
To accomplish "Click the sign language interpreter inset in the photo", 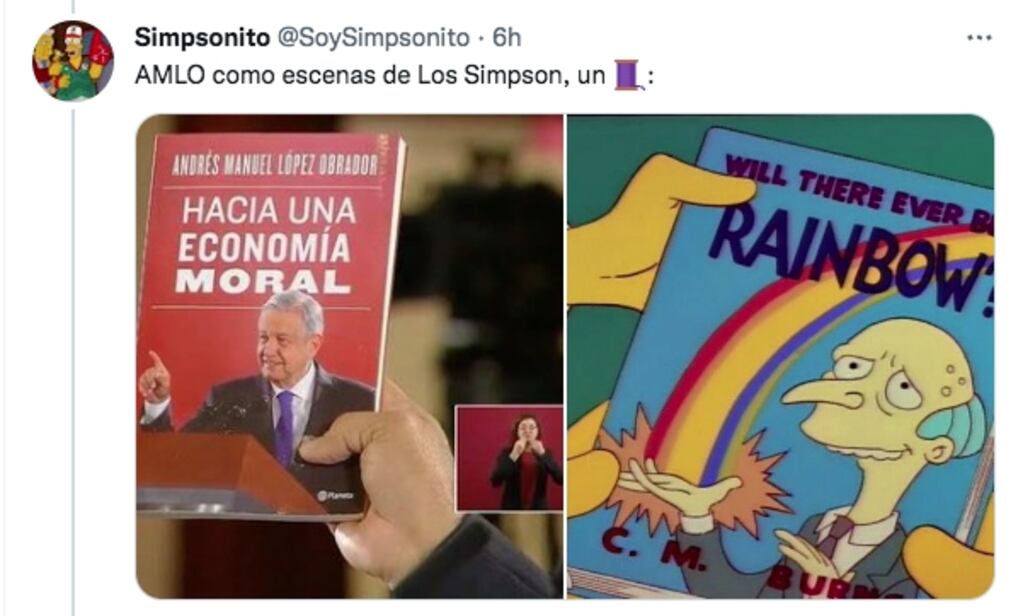I will [510, 457].
